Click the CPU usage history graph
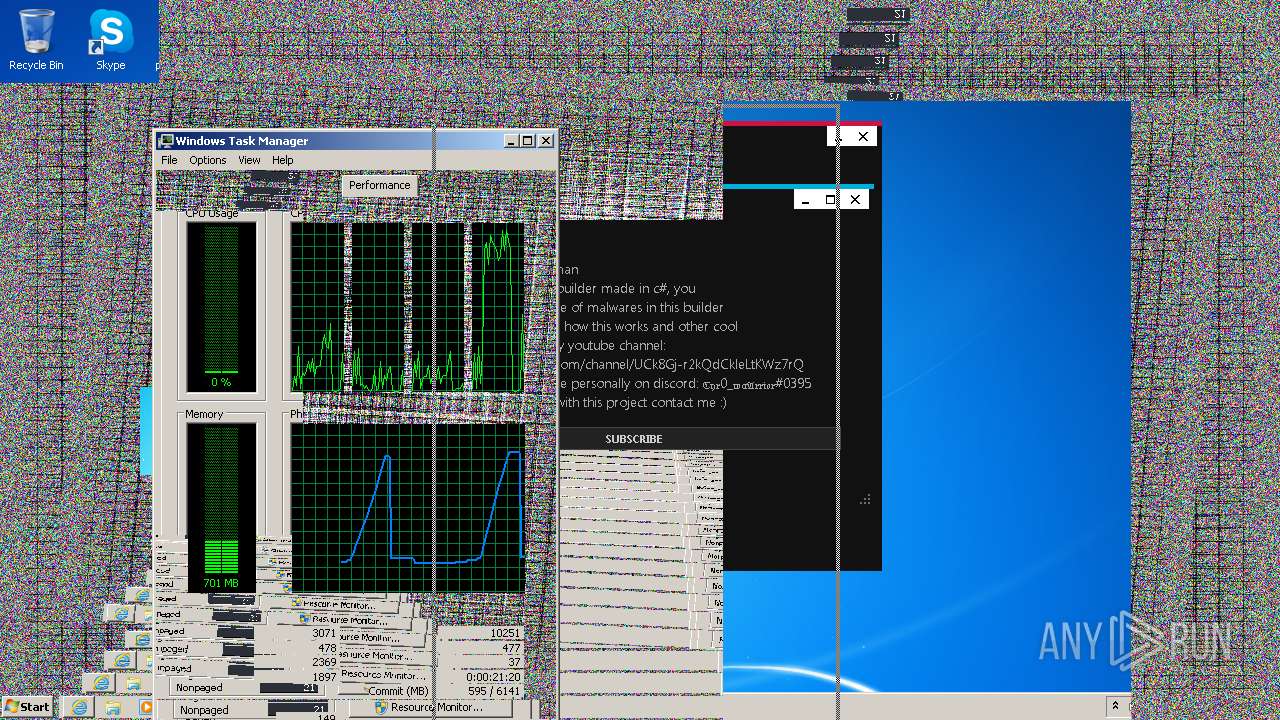Viewport: 1280px width, 720px height. pos(407,307)
